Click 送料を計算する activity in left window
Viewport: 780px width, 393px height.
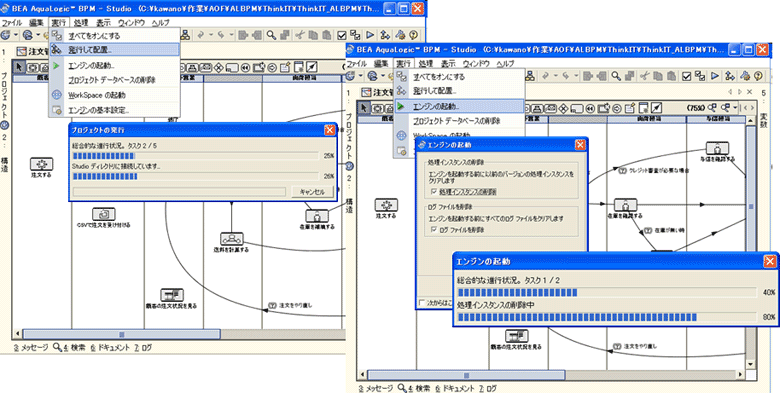tap(231, 242)
